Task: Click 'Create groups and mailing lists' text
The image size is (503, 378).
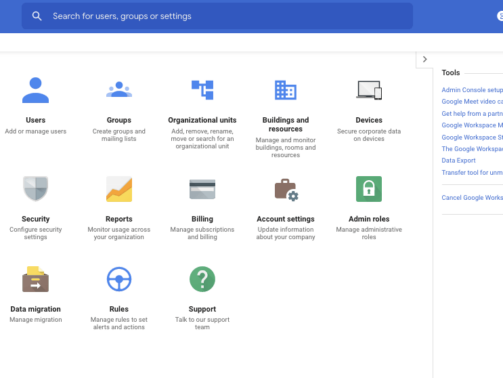Action: (119, 135)
